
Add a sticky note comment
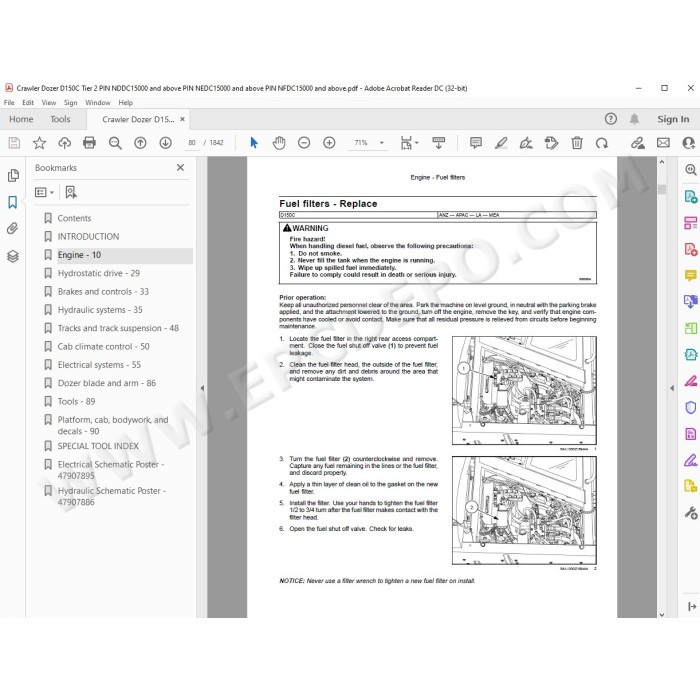tap(476, 143)
